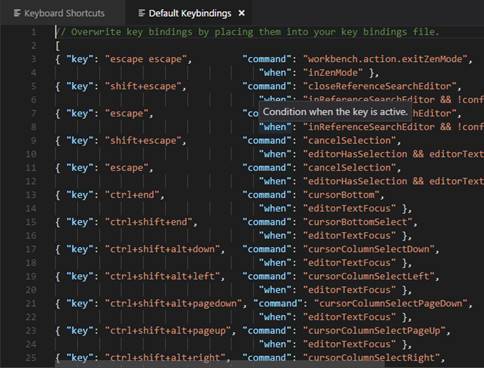Click the Default Keybindings tab file icon
Image resolution: width=484 pixels, height=368 pixels.
142,13
